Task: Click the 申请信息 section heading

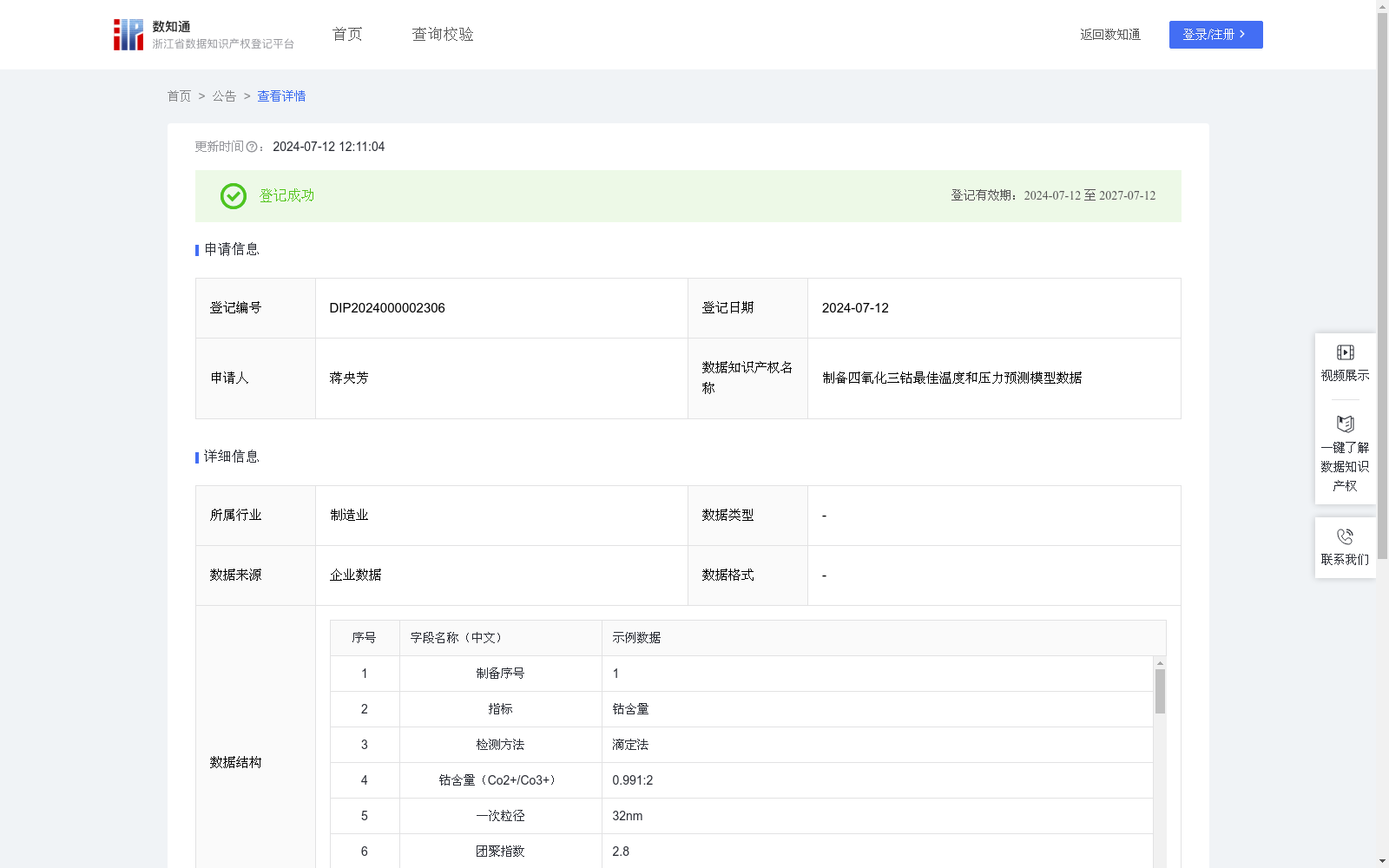Action: [232, 250]
